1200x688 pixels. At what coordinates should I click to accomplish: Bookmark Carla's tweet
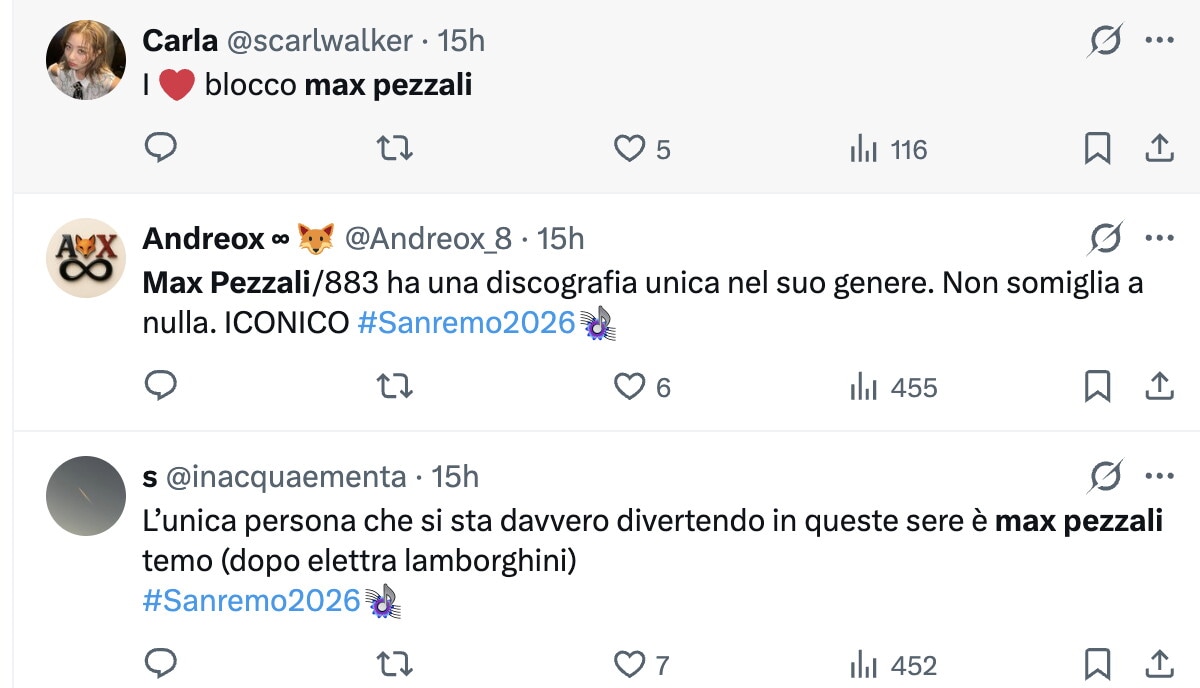[1097, 149]
